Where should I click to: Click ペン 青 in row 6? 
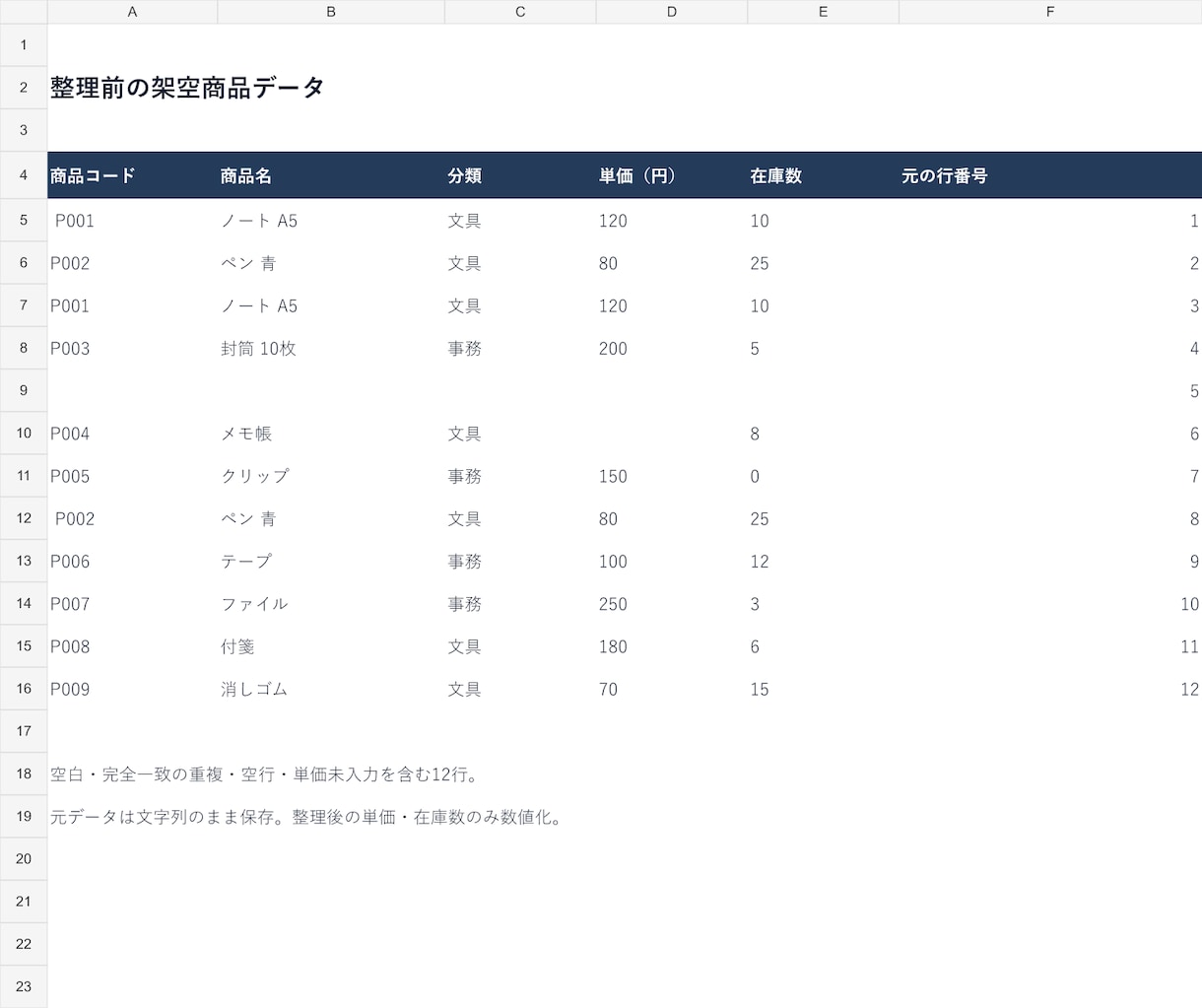331,263
